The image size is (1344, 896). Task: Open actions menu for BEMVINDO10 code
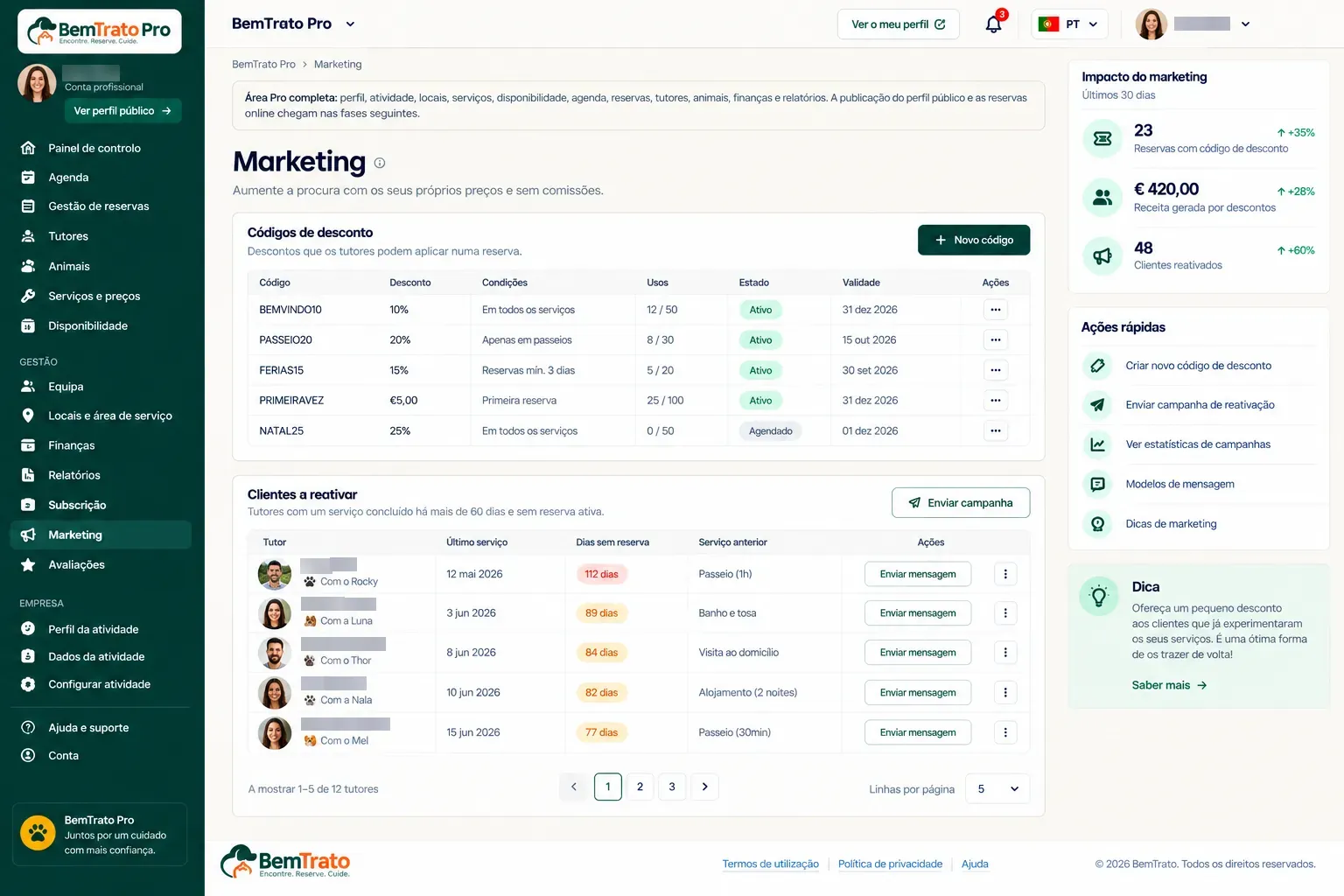coord(996,310)
